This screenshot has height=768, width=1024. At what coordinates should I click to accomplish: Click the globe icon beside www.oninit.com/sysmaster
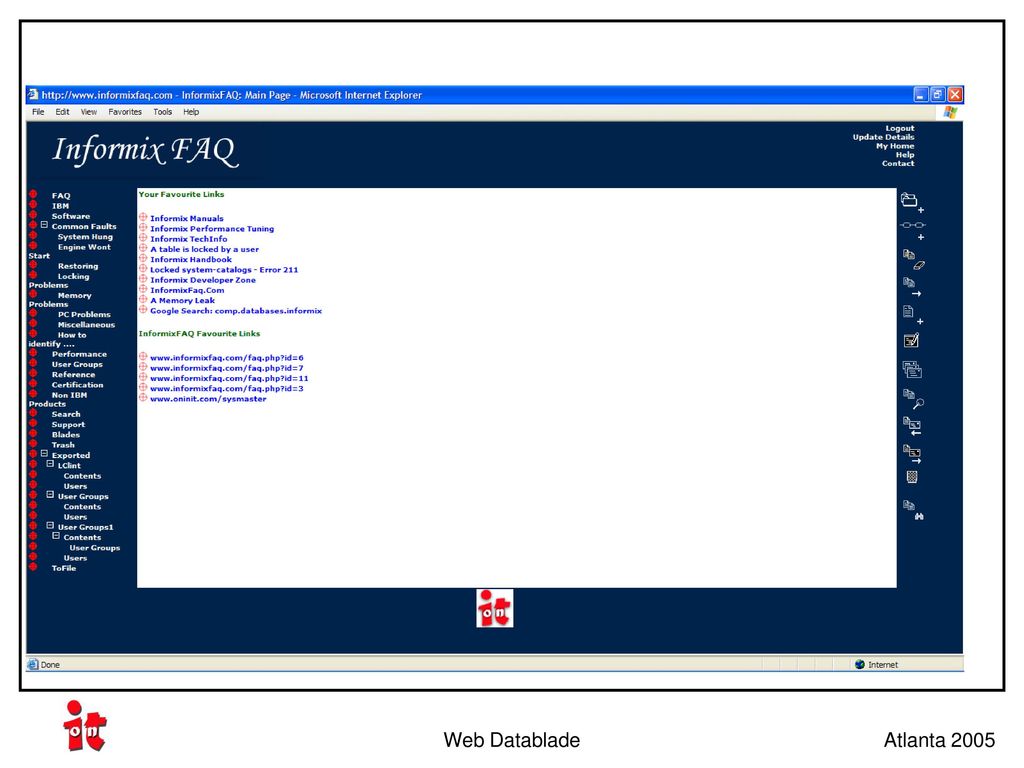coord(143,398)
